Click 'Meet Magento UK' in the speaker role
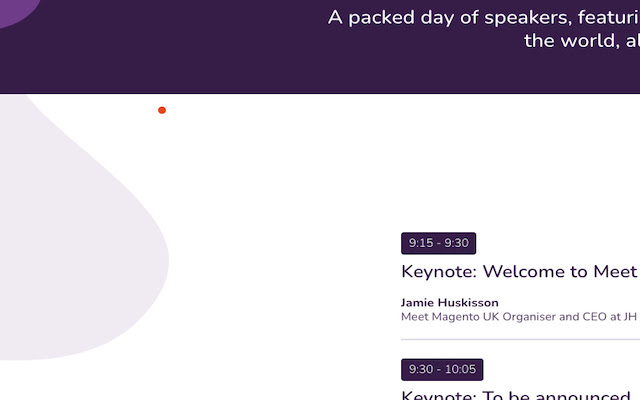This screenshot has height=400, width=640. pos(450,317)
